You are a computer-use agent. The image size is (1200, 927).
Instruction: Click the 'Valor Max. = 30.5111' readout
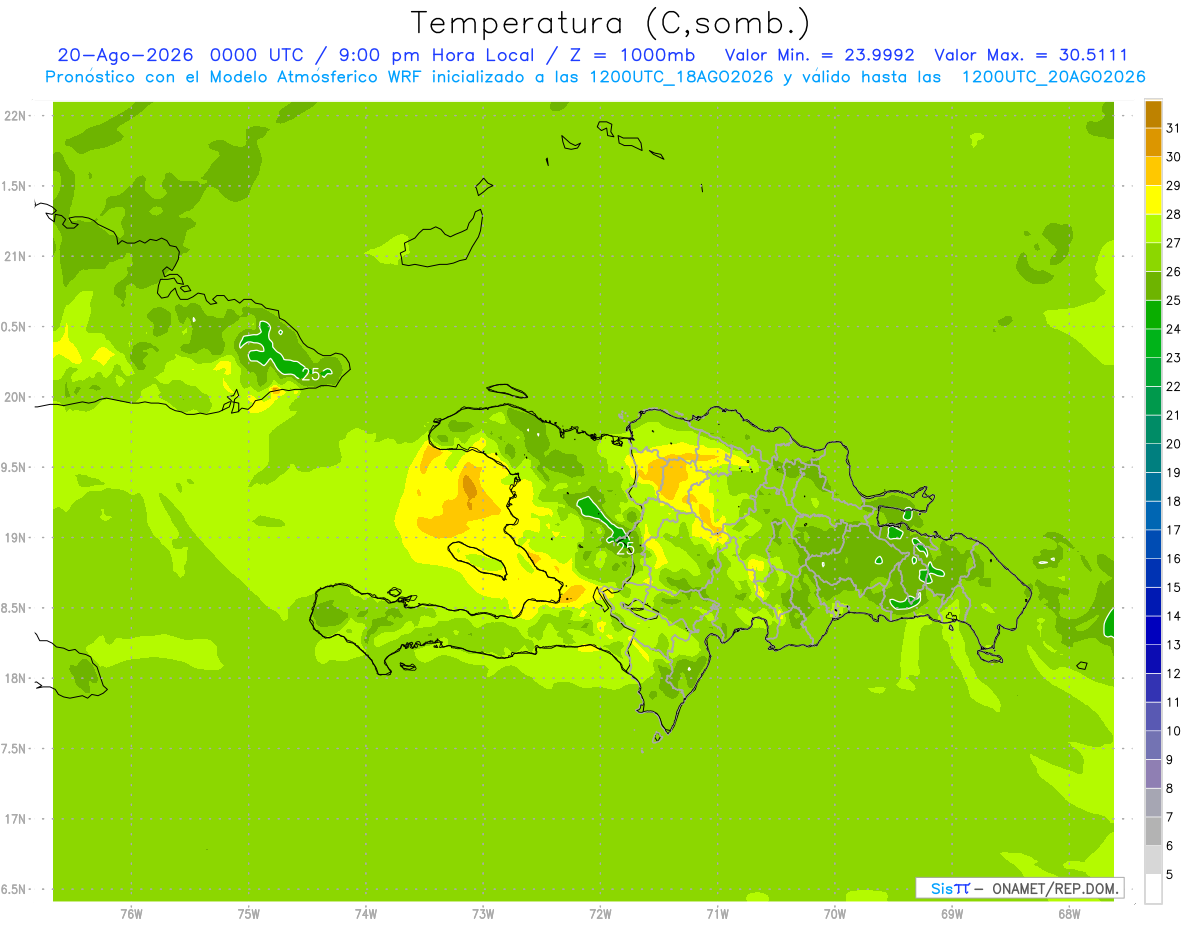(1030, 55)
